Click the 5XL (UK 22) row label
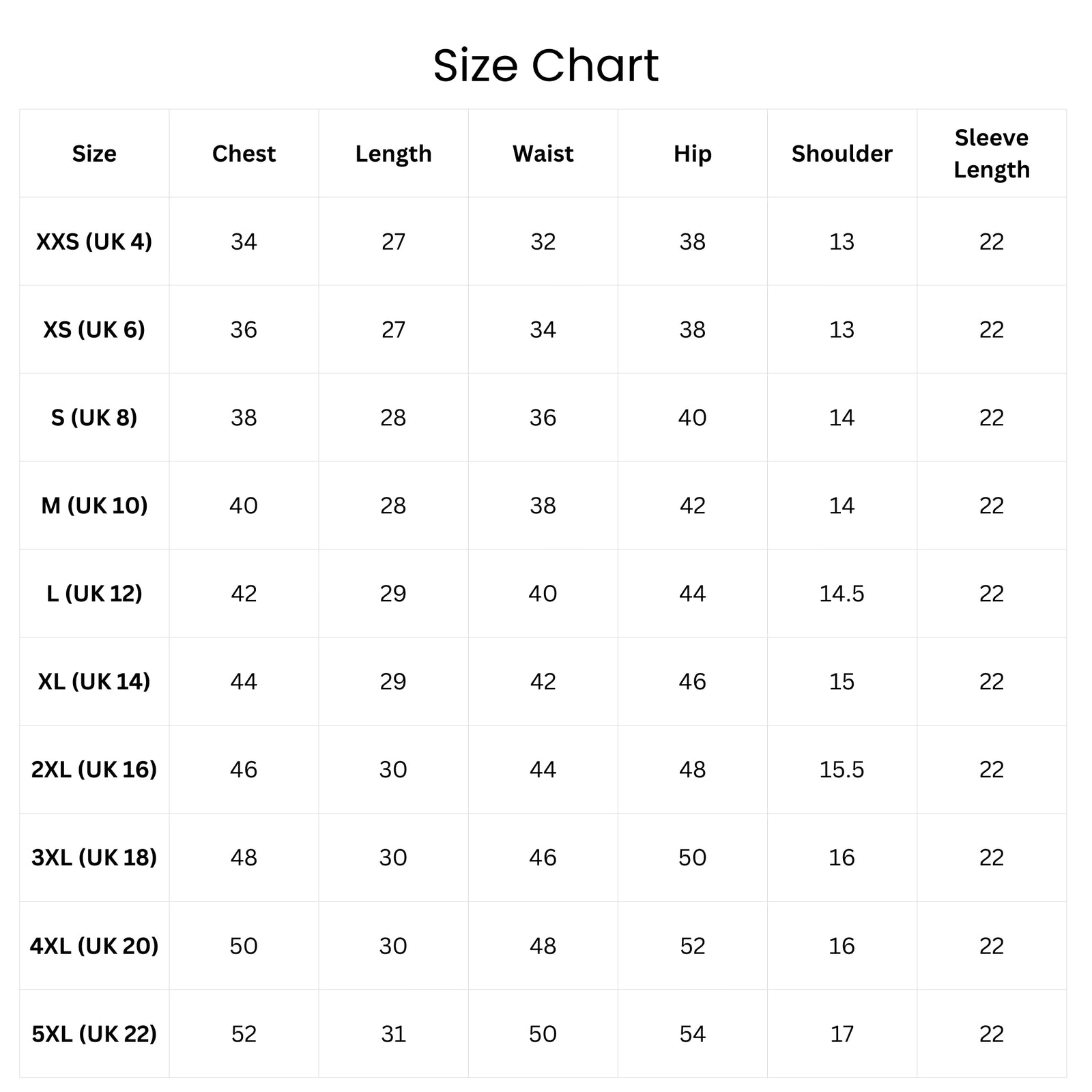Viewport: 1092px width, 1092px height. [94, 1034]
